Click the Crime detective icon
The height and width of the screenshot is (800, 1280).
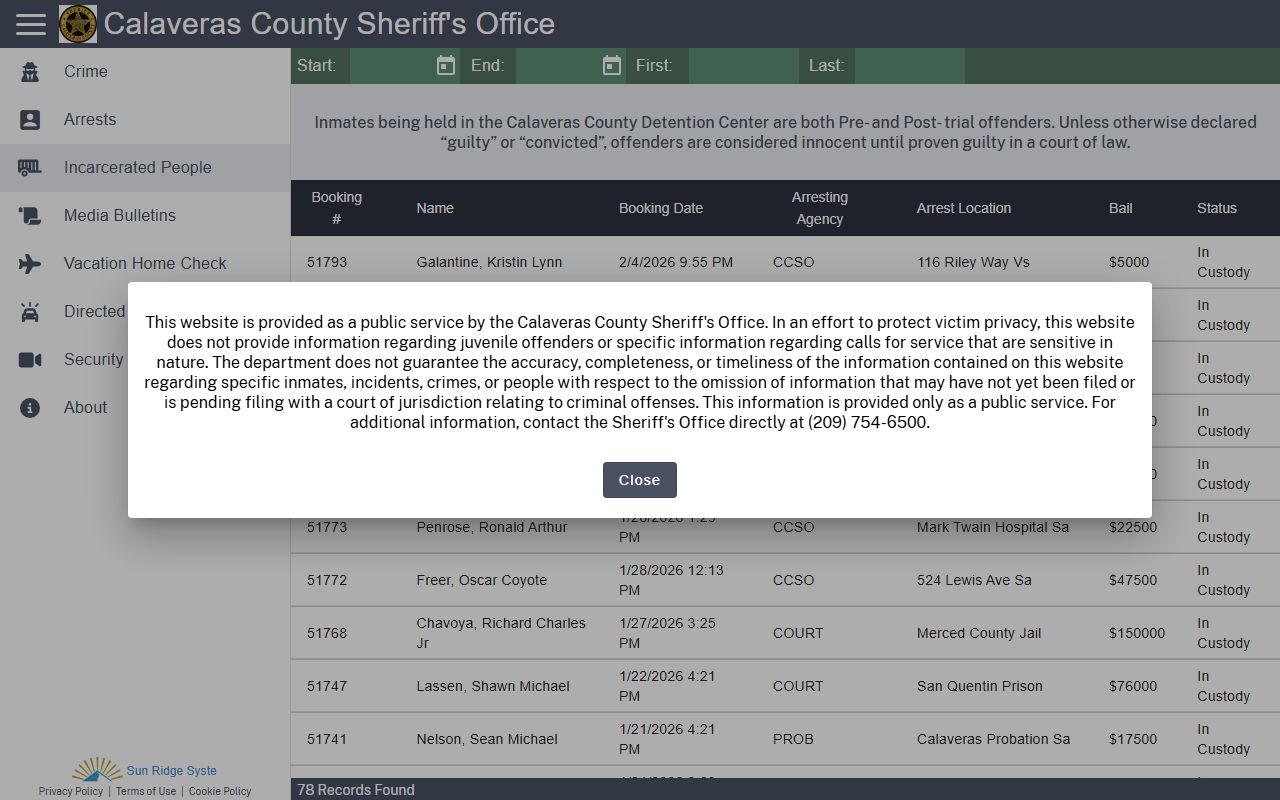(30, 72)
